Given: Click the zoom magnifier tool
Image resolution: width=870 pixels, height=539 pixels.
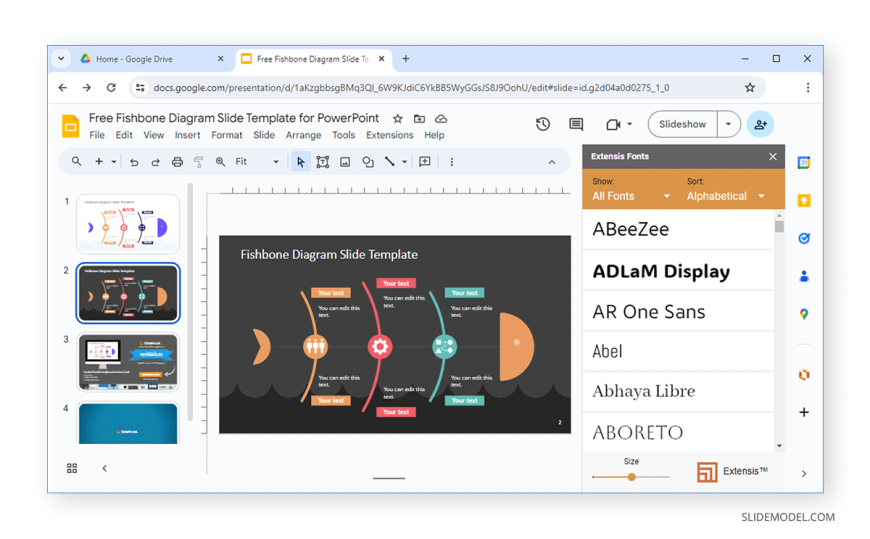Looking at the screenshot, I should [220, 162].
